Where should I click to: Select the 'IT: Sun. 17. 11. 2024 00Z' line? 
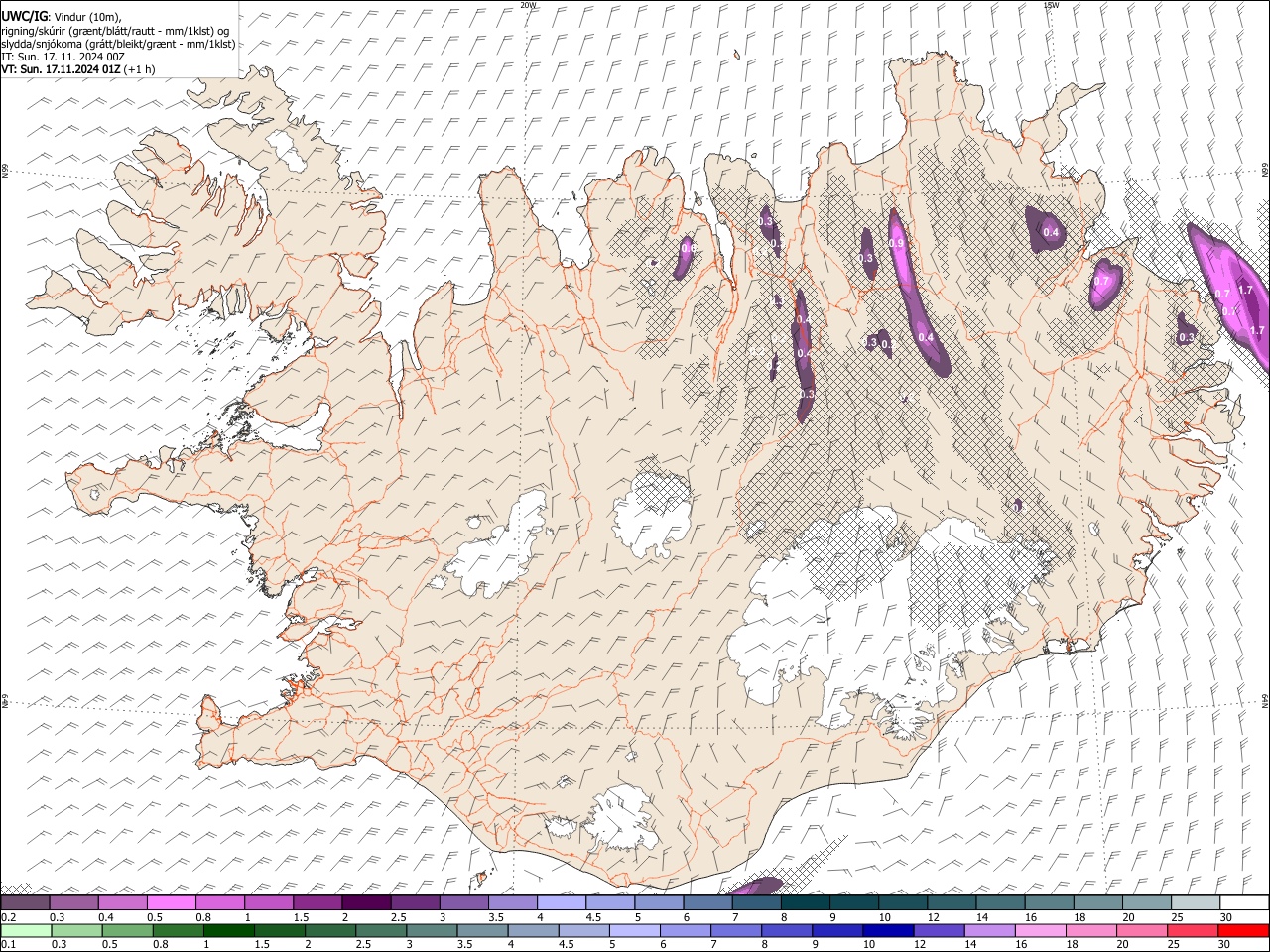click(x=63, y=57)
